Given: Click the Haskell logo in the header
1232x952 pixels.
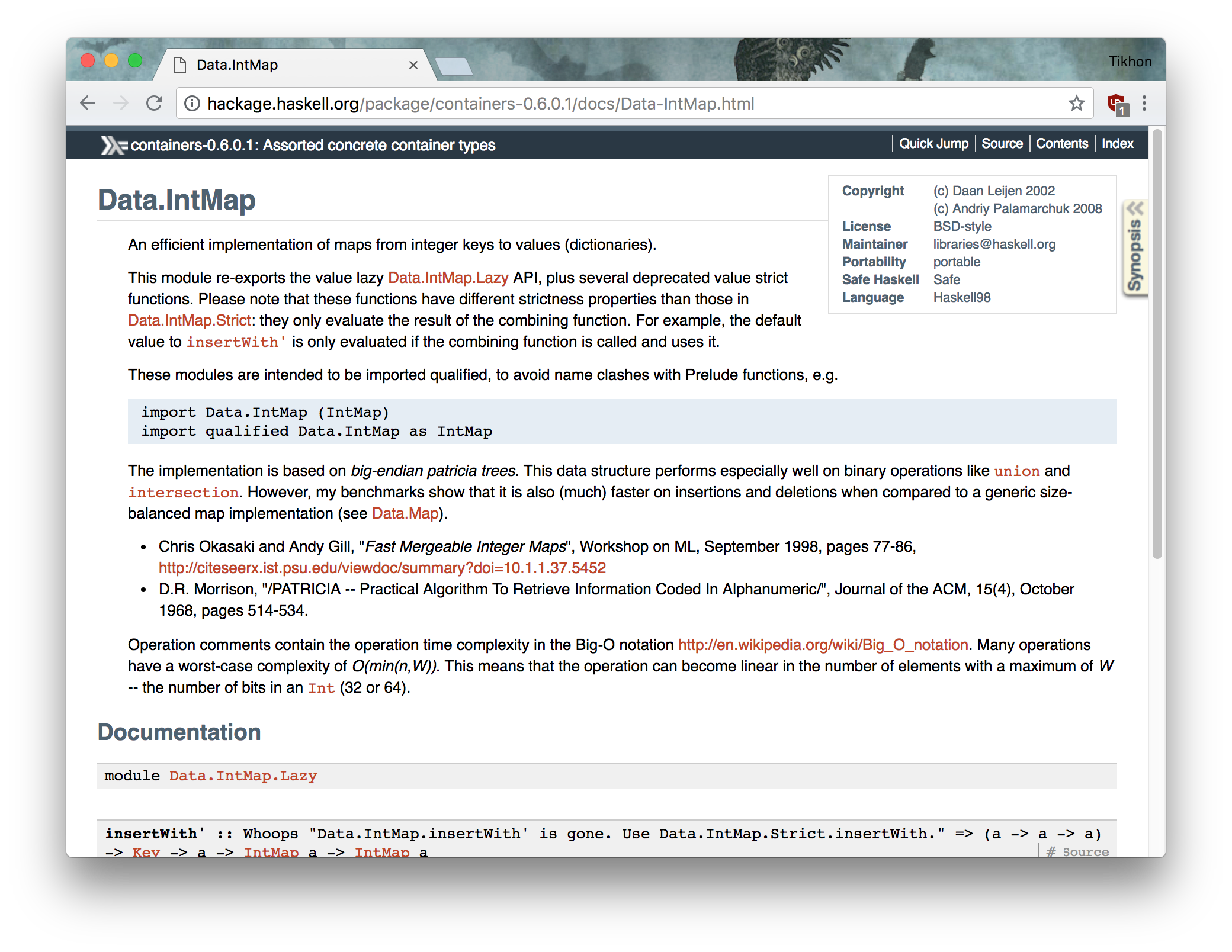Looking at the screenshot, I should point(113,145).
